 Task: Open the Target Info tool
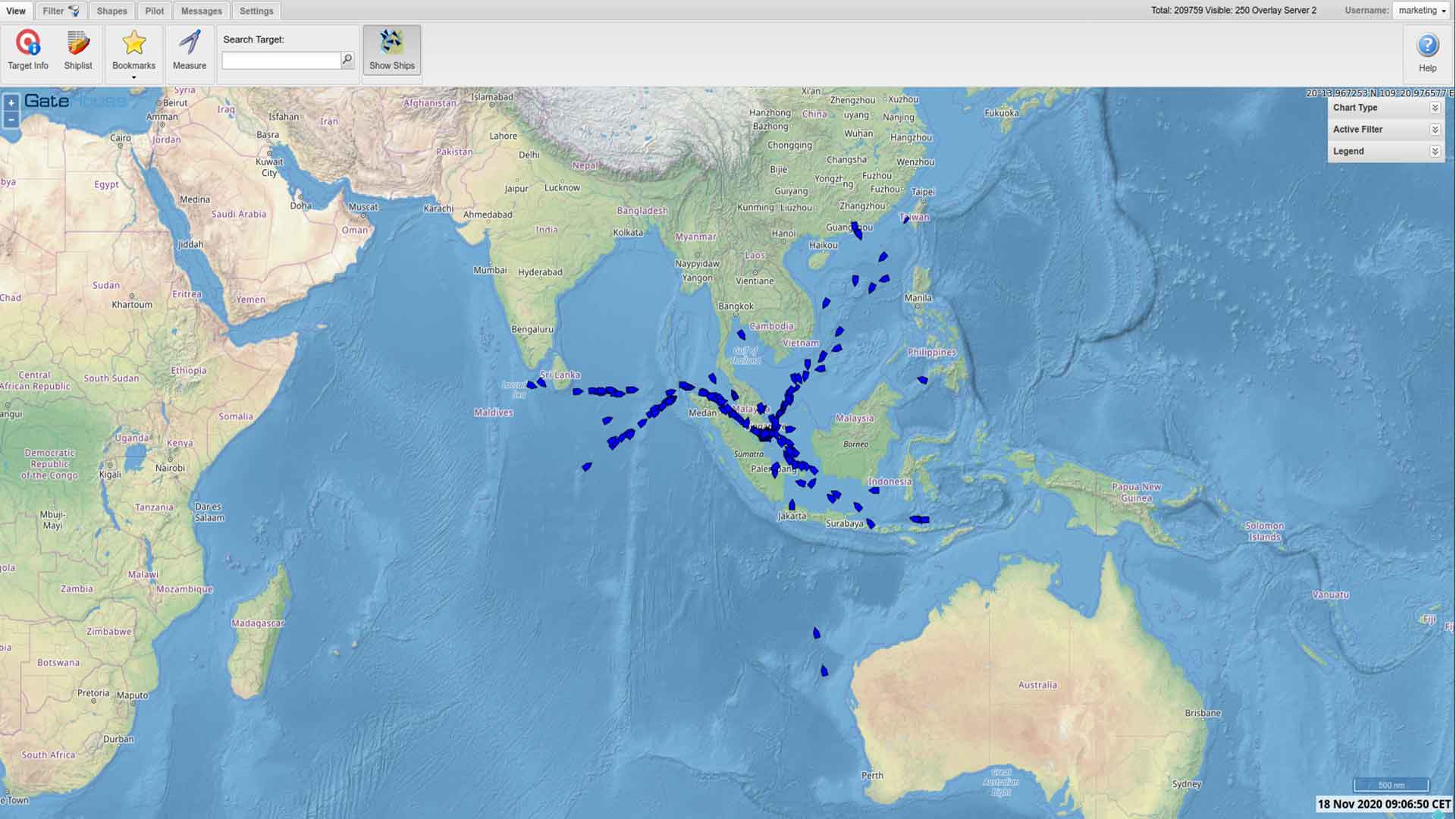28,51
